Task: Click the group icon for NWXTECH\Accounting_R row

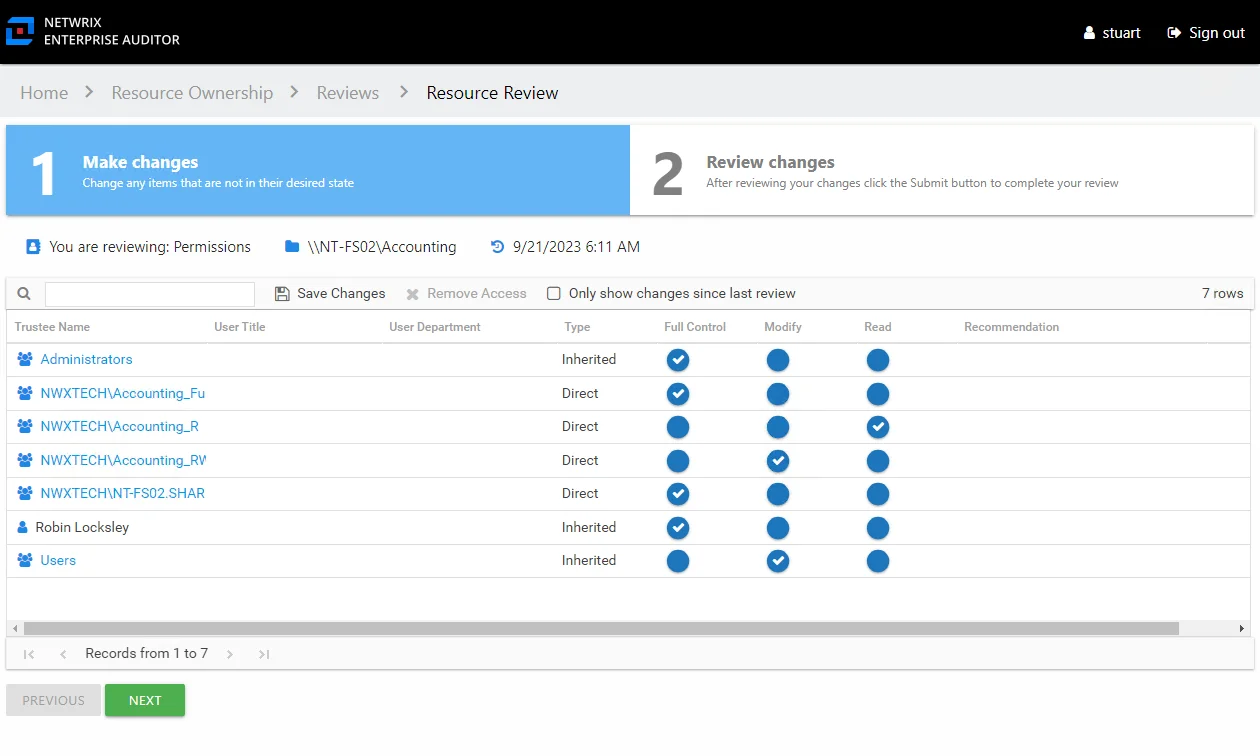Action: [25, 426]
